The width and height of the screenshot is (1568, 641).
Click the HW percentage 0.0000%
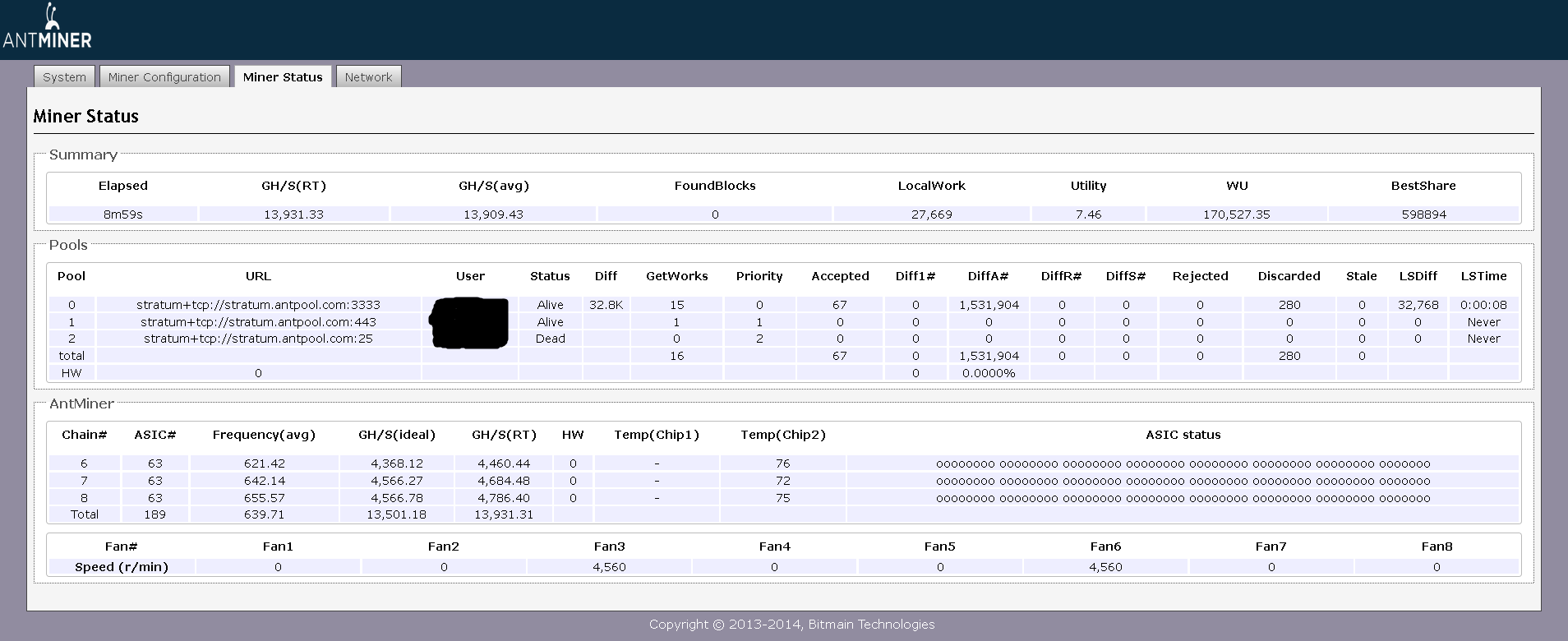click(x=989, y=373)
